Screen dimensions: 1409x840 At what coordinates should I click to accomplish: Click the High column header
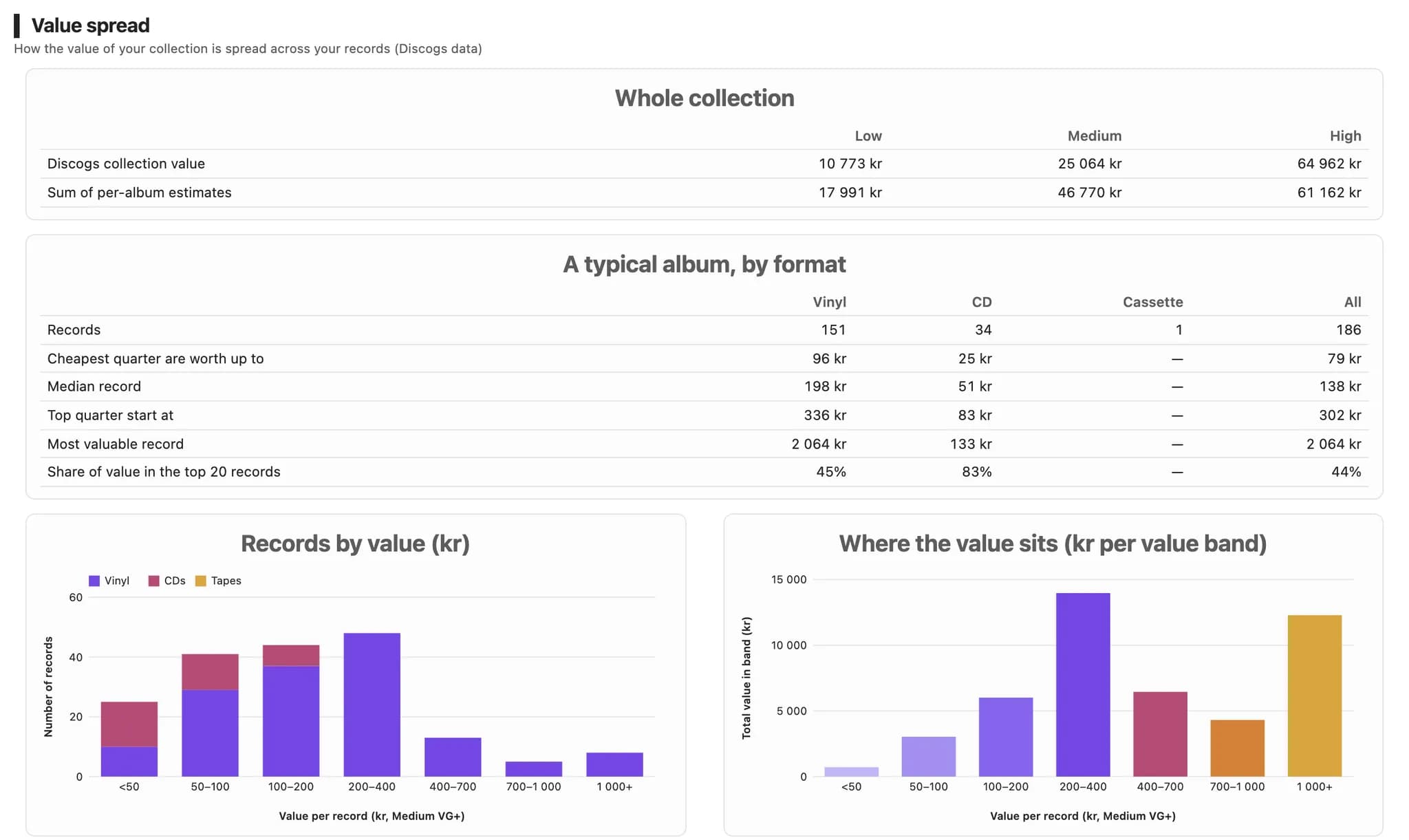(1346, 136)
